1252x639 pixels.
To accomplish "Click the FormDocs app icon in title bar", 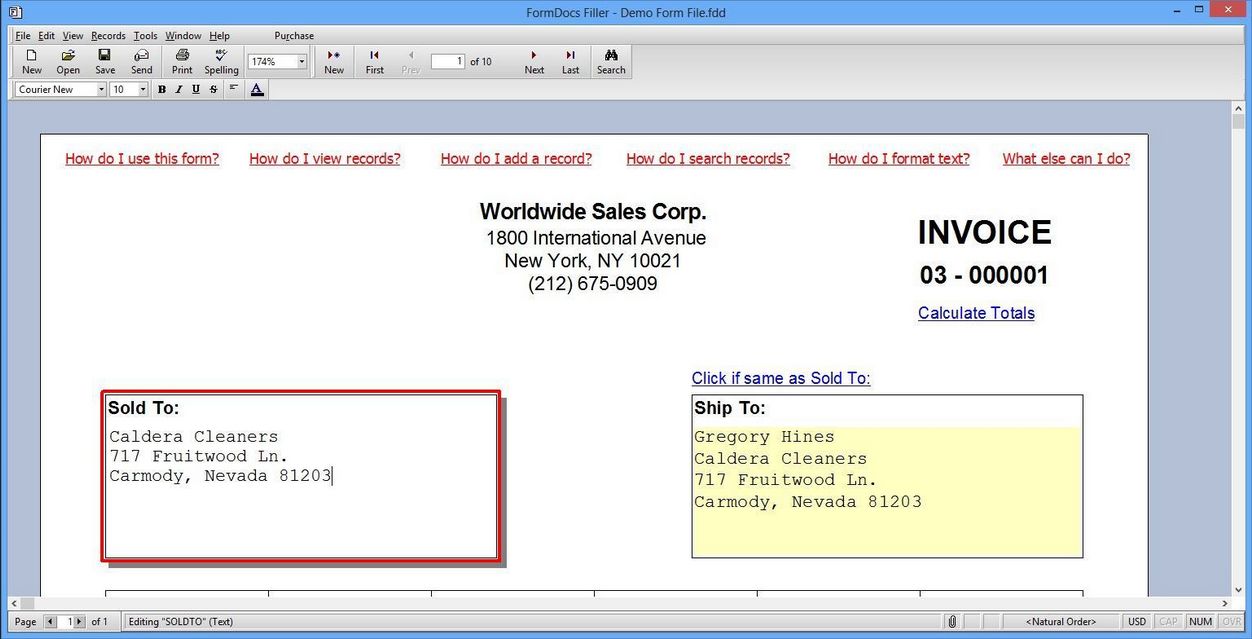I will pos(14,11).
